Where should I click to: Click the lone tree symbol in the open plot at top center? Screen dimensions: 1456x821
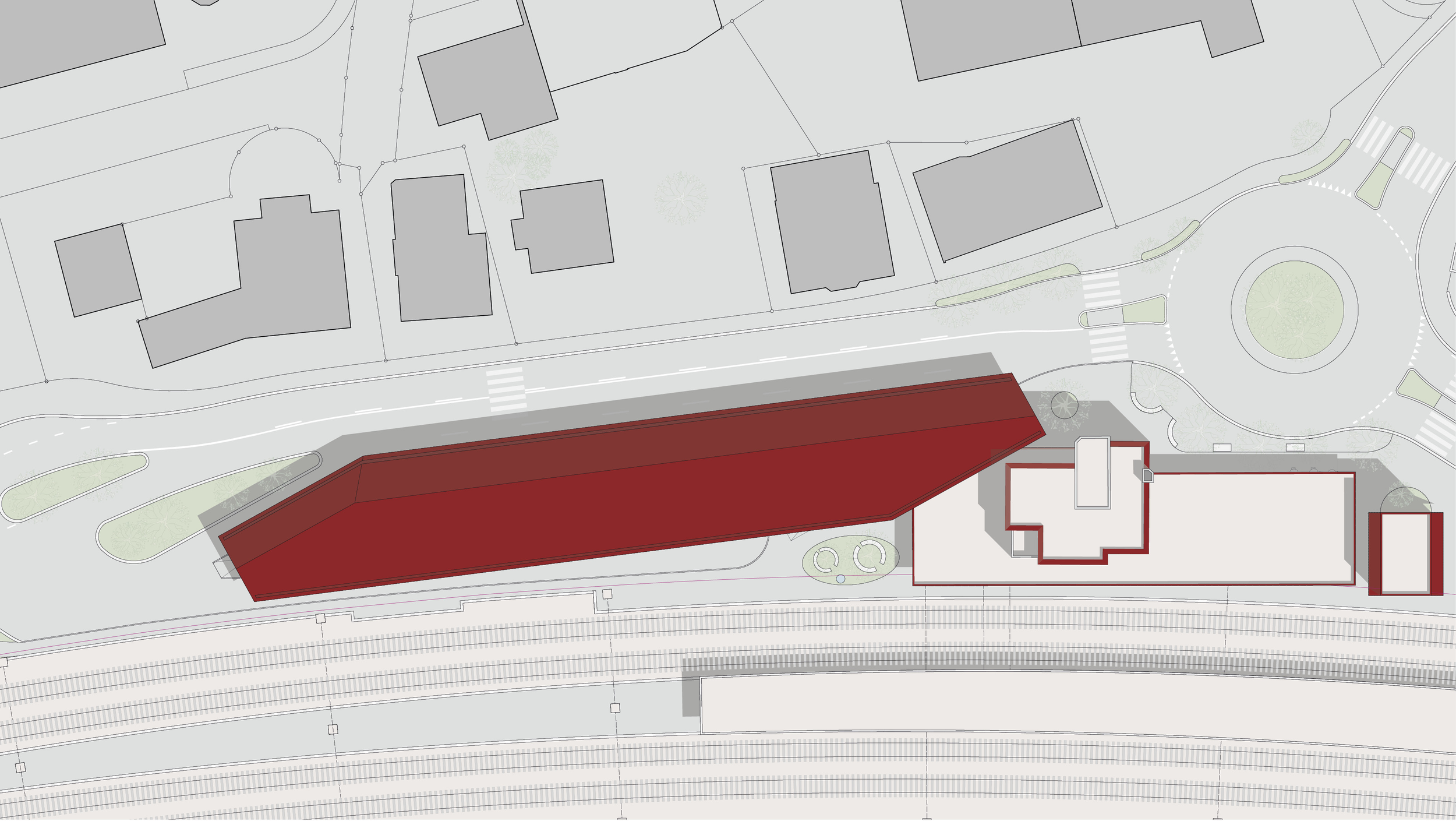click(x=680, y=198)
